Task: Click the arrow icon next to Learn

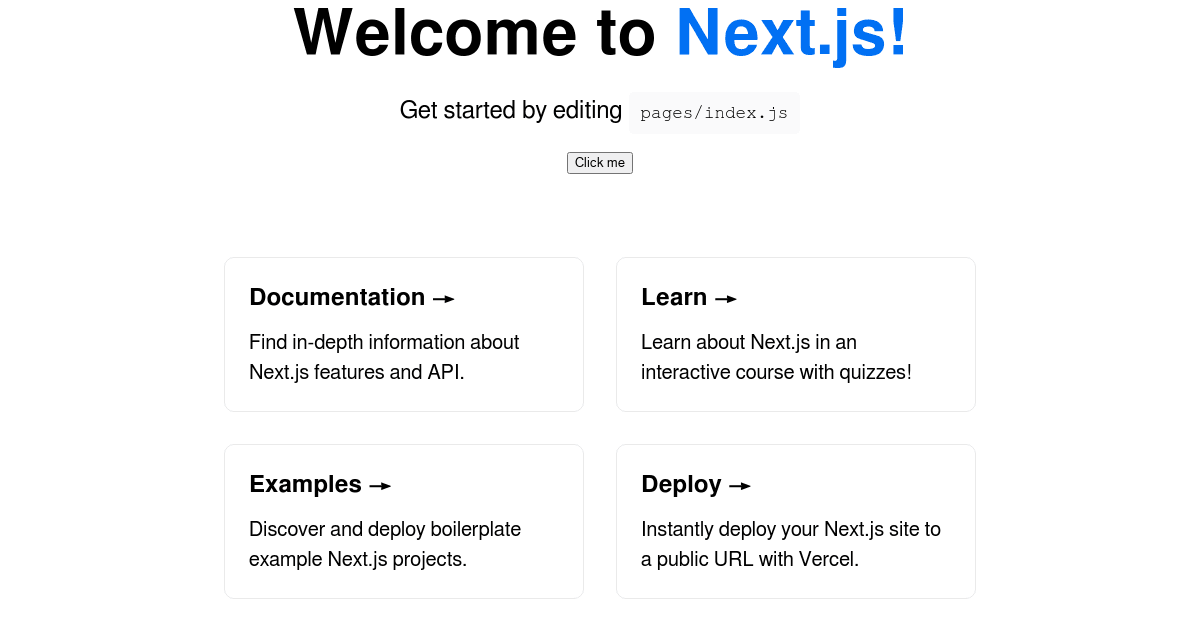Action: coord(727,297)
